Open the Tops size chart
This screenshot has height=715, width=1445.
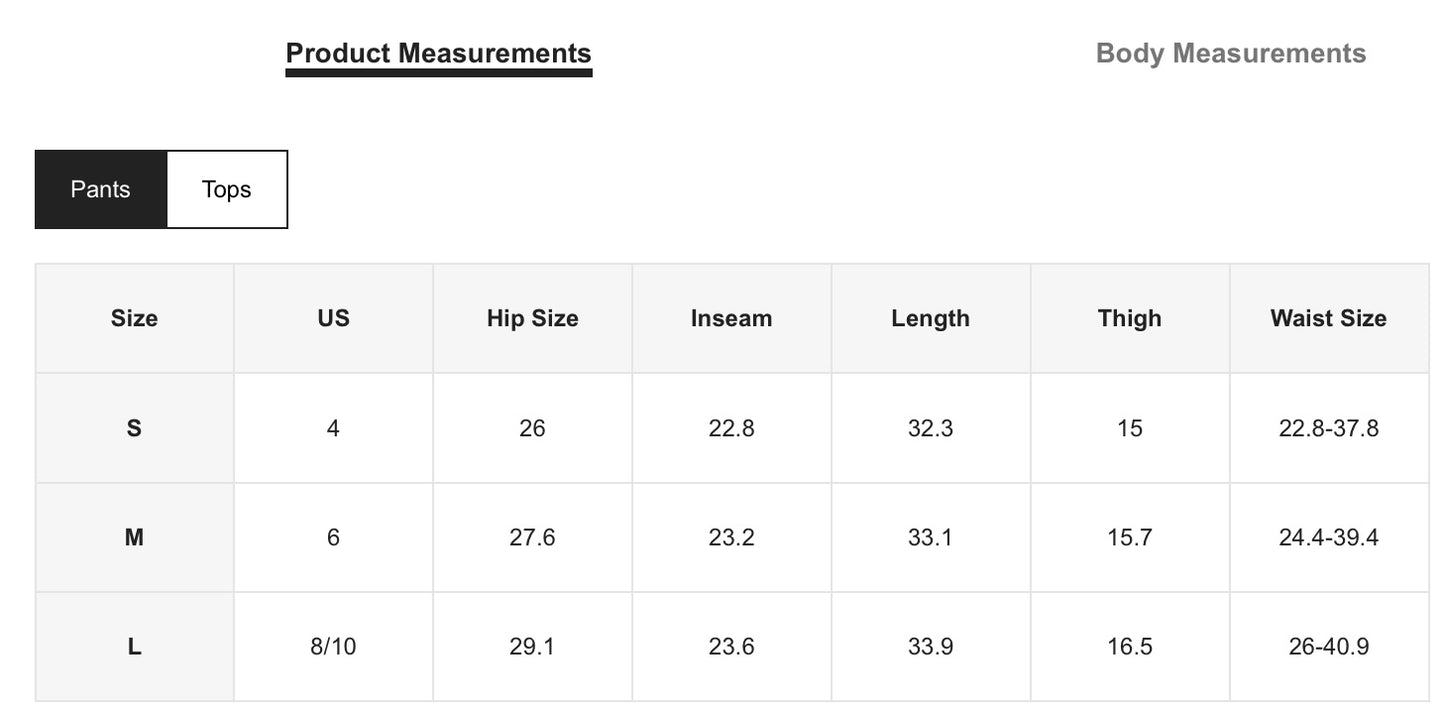click(226, 190)
